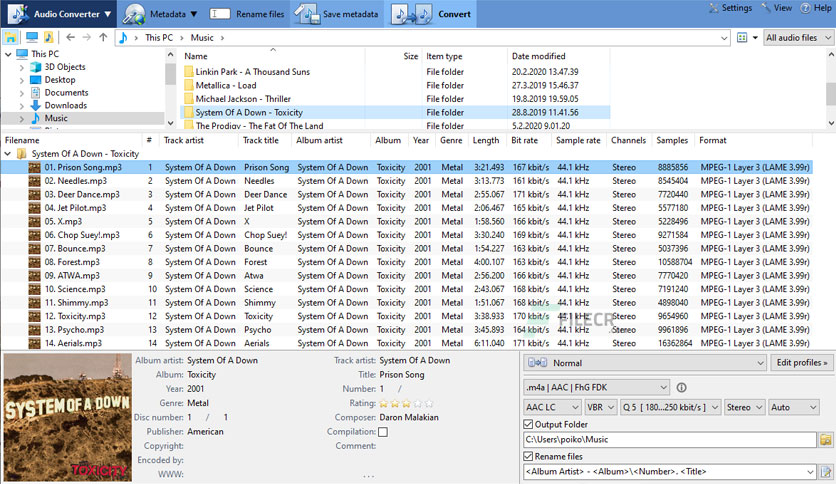Image resolution: width=836 pixels, height=484 pixels.
Task: Click the icon of 12. Toxicity.mp3
Action: [35, 316]
